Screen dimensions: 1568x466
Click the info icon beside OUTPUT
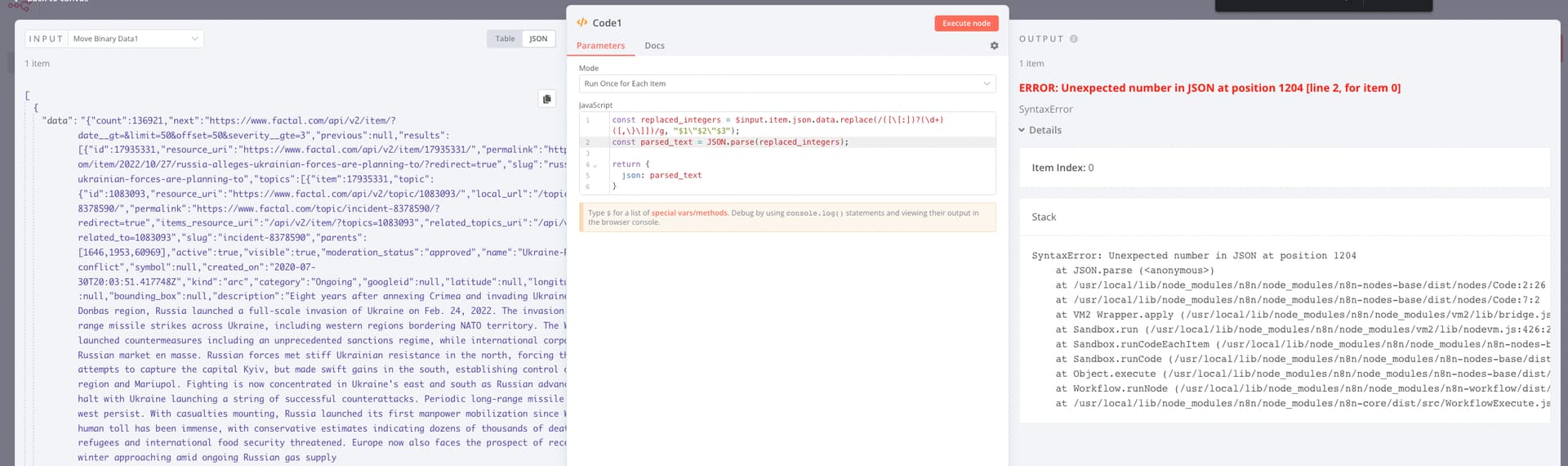click(x=1073, y=38)
